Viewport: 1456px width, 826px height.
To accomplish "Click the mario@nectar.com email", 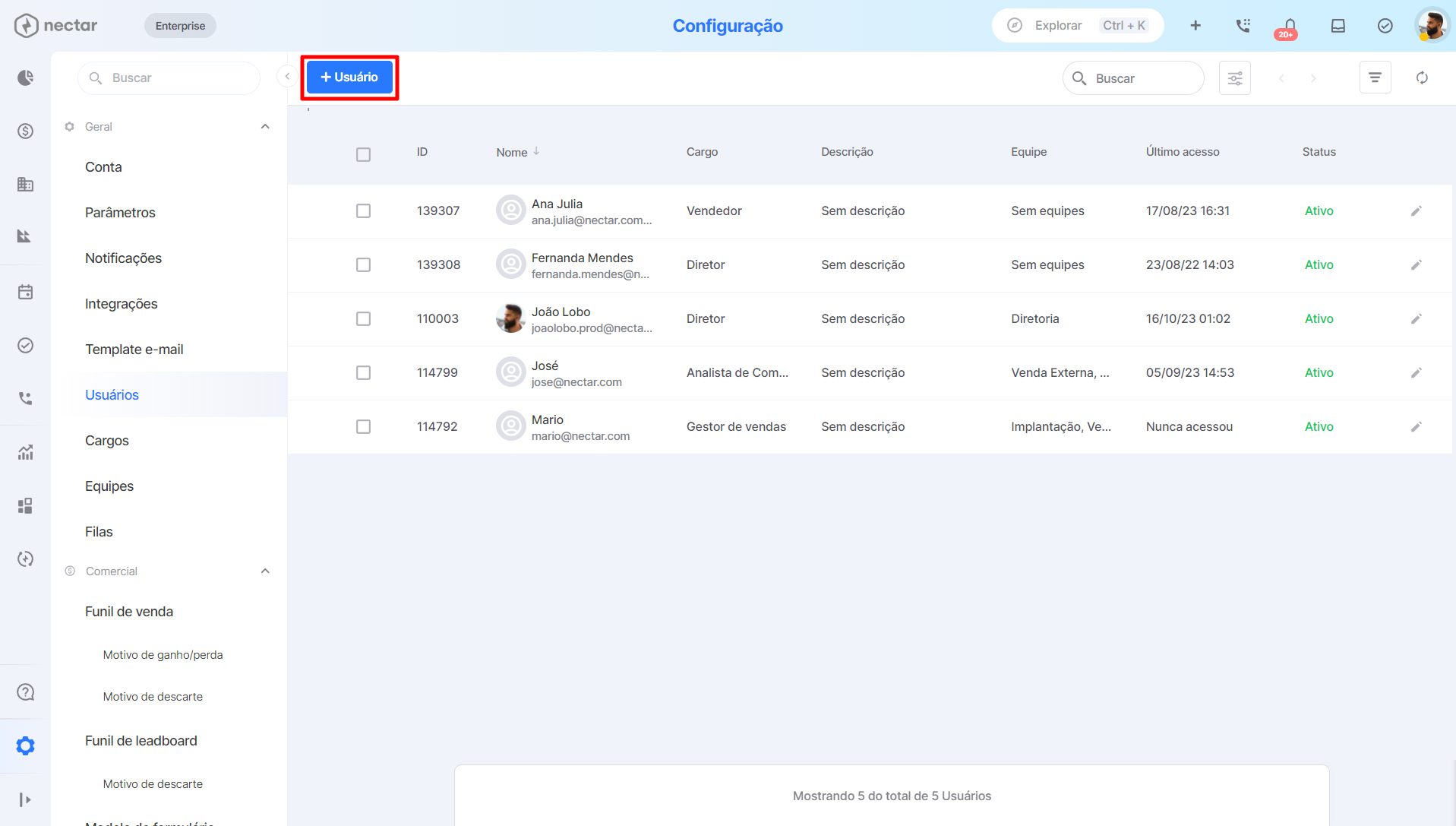I will click(x=580, y=436).
